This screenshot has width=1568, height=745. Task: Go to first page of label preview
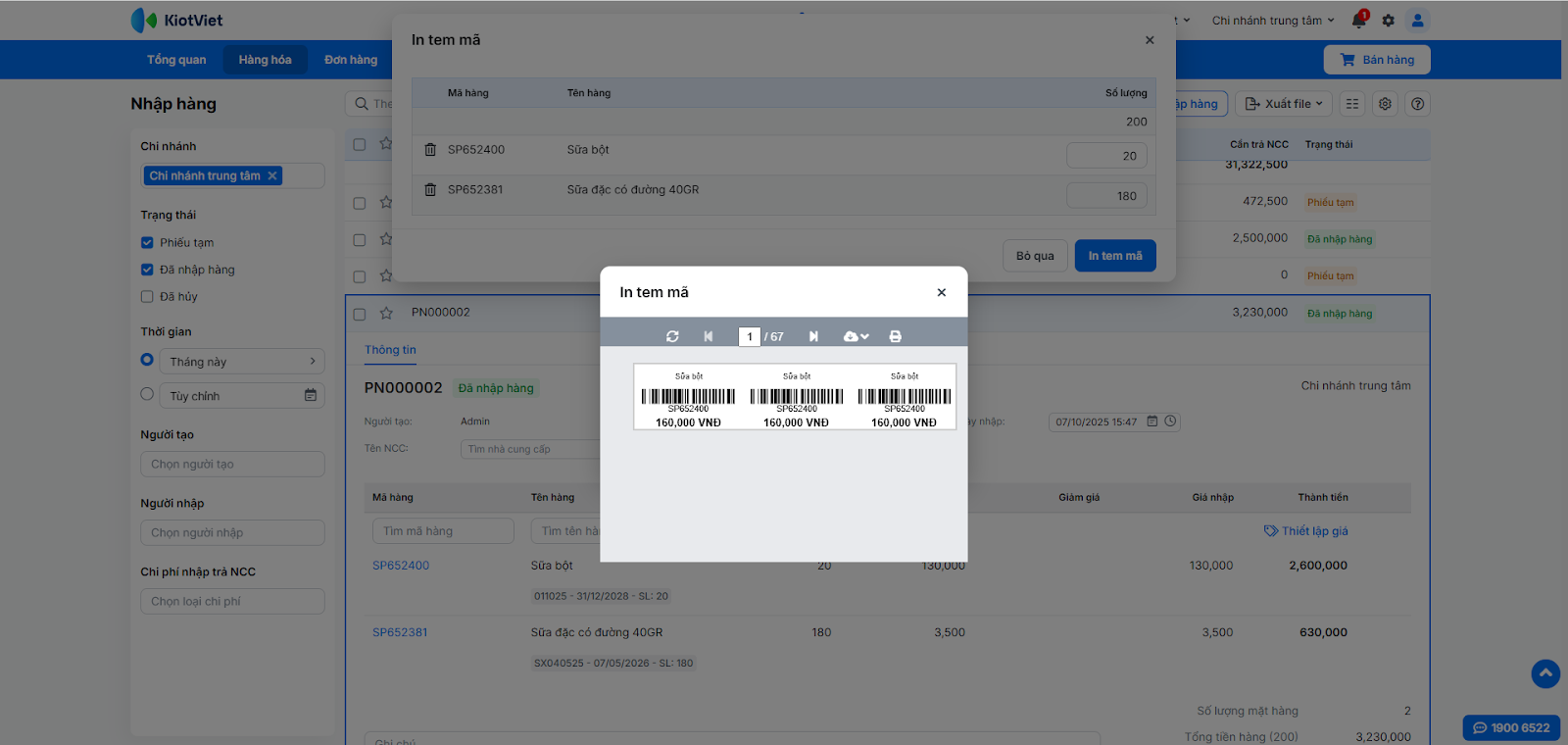(x=709, y=336)
